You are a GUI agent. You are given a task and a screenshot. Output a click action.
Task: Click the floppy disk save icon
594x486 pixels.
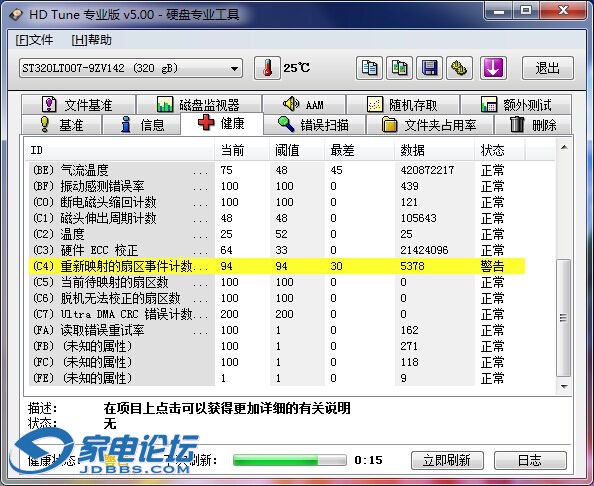click(429, 68)
